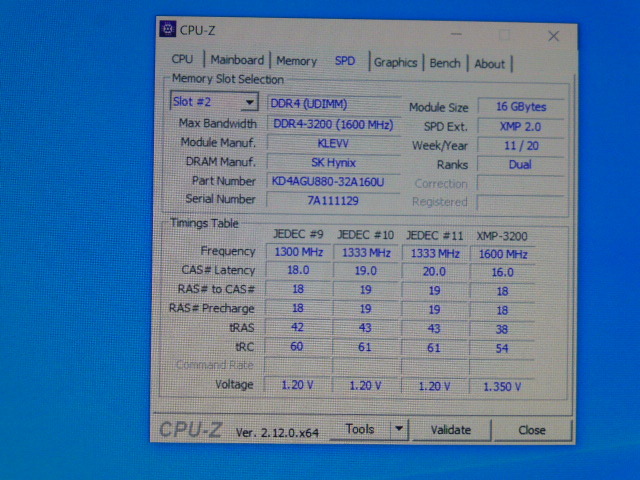Click the tRAS value 42

click(298, 327)
